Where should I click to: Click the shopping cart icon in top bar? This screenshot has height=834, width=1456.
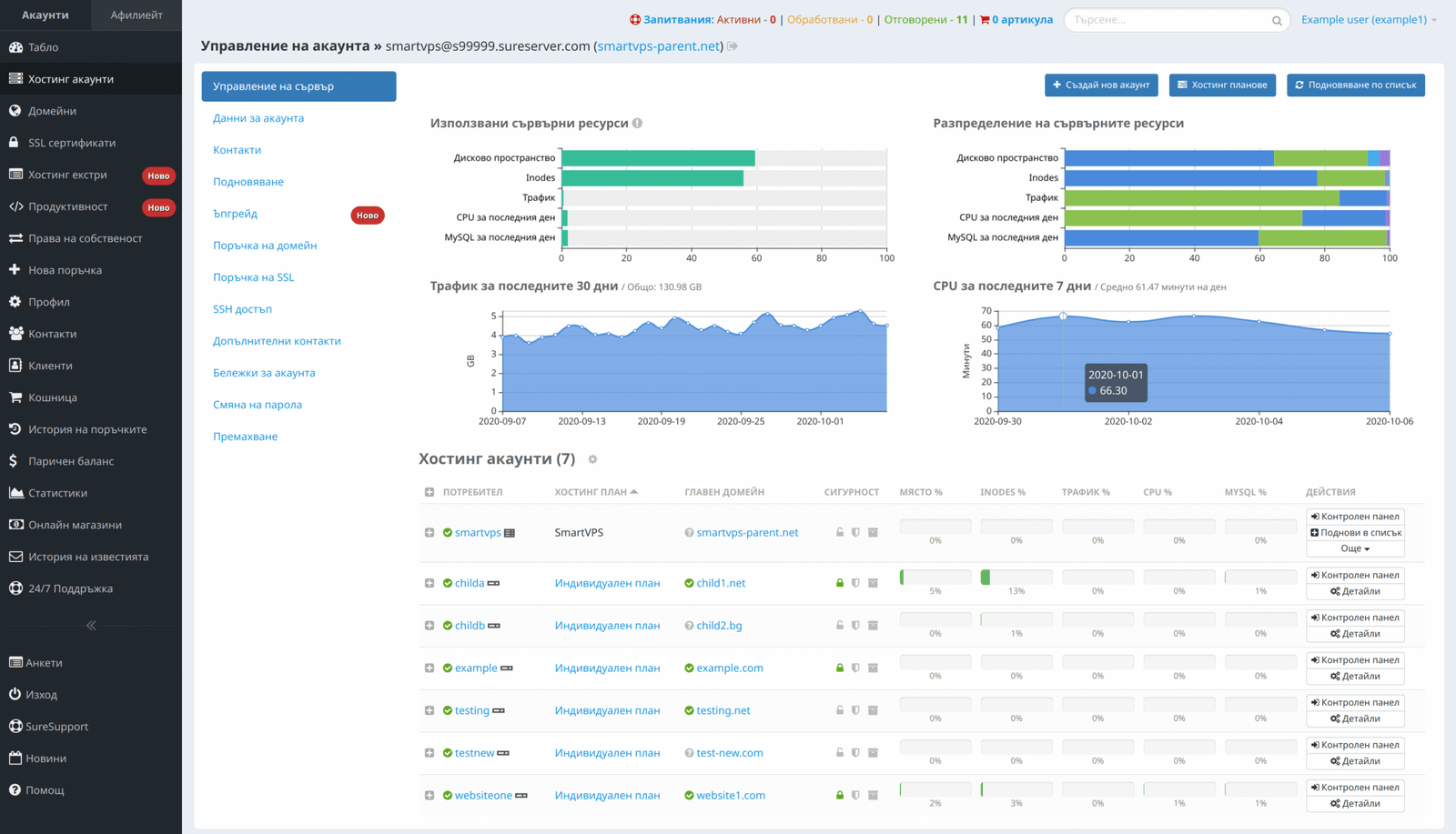tap(985, 19)
